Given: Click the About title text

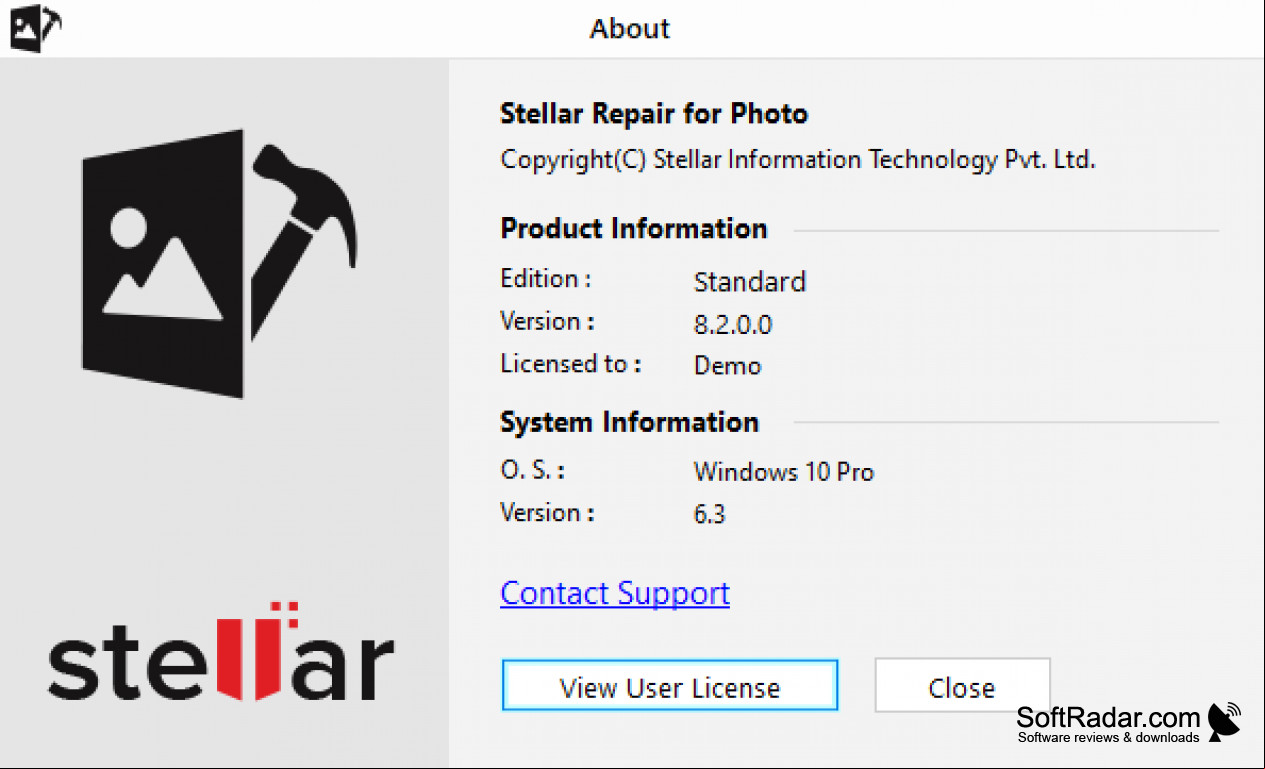Looking at the screenshot, I should pyautogui.click(x=630, y=28).
